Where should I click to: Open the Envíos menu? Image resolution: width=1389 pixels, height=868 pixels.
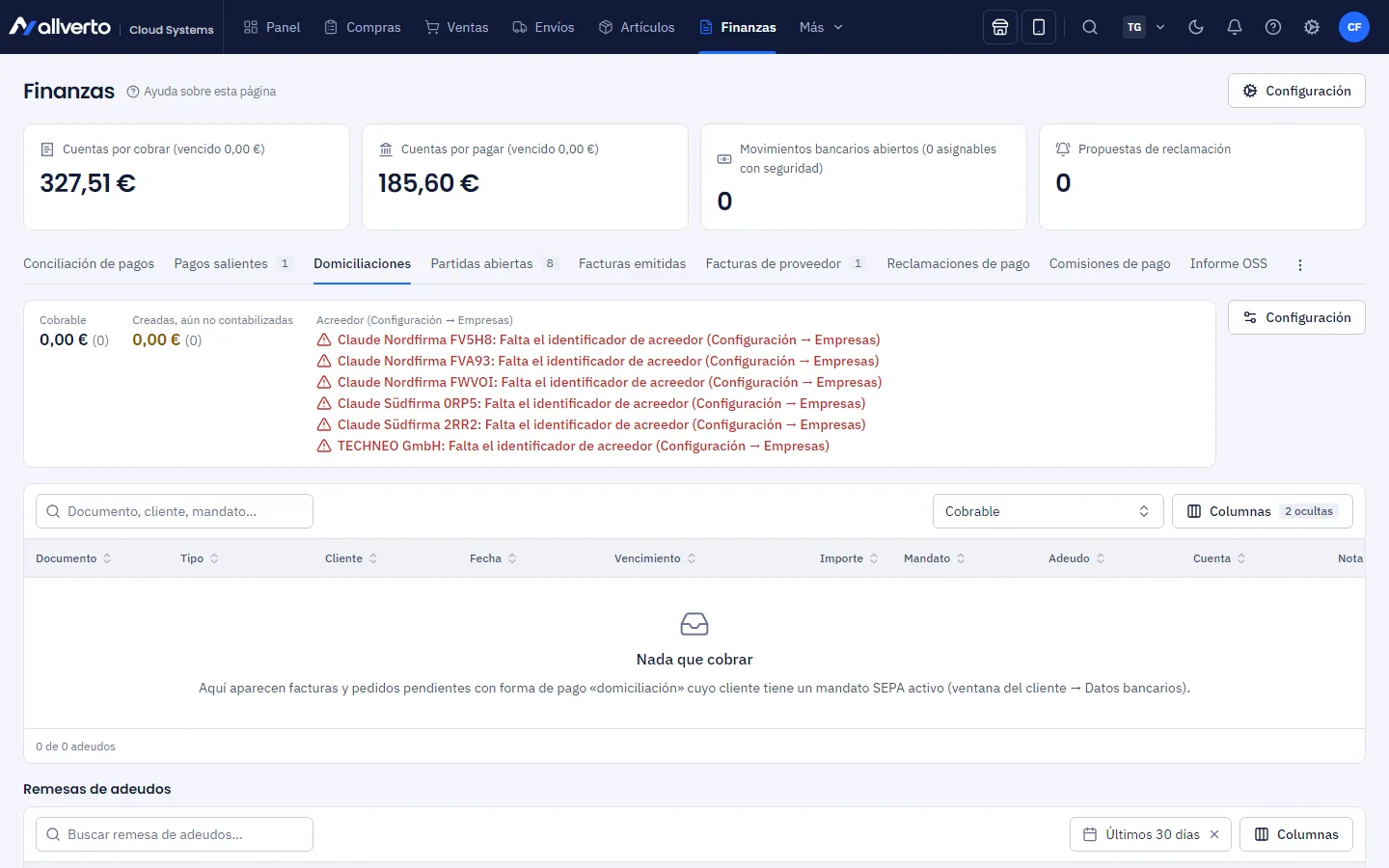click(x=543, y=27)
